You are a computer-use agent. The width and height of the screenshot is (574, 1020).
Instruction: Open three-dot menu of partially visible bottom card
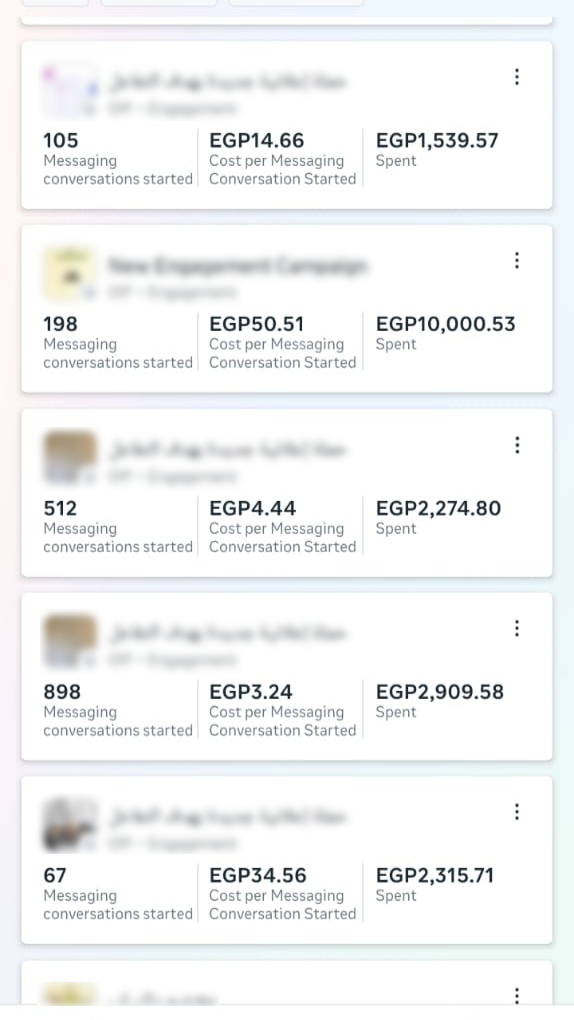click(x=517, y=995)
